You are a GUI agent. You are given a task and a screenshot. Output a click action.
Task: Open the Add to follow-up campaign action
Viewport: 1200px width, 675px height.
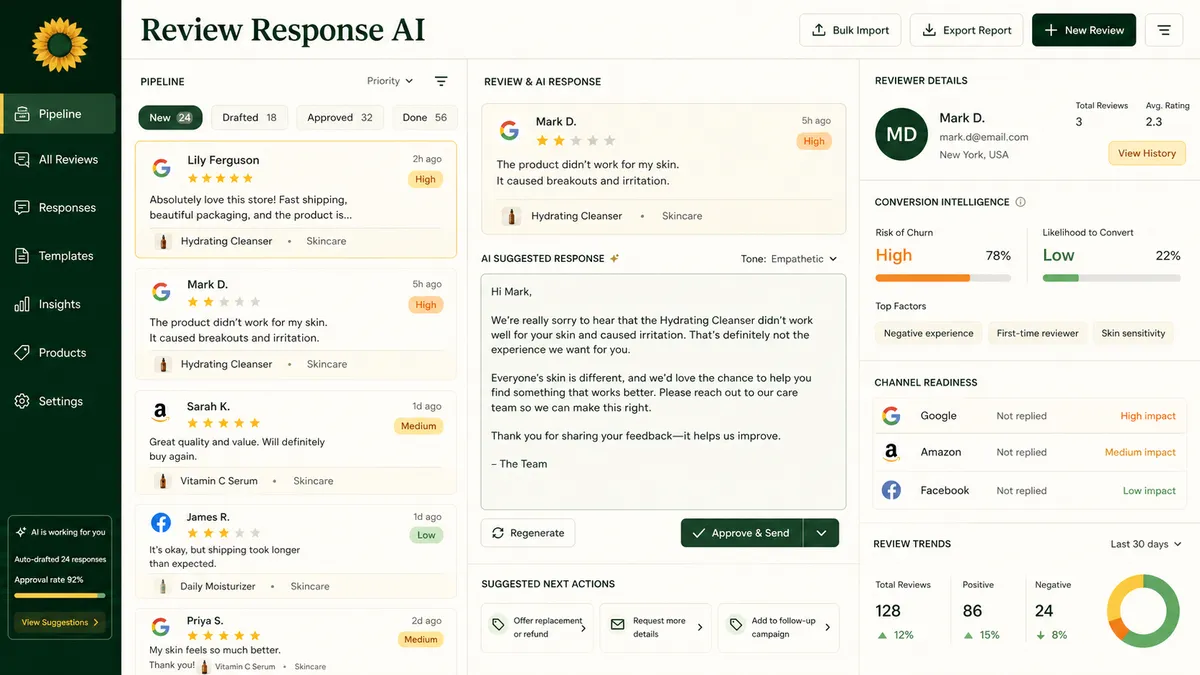pyautogui.click(x=778, y=627)
